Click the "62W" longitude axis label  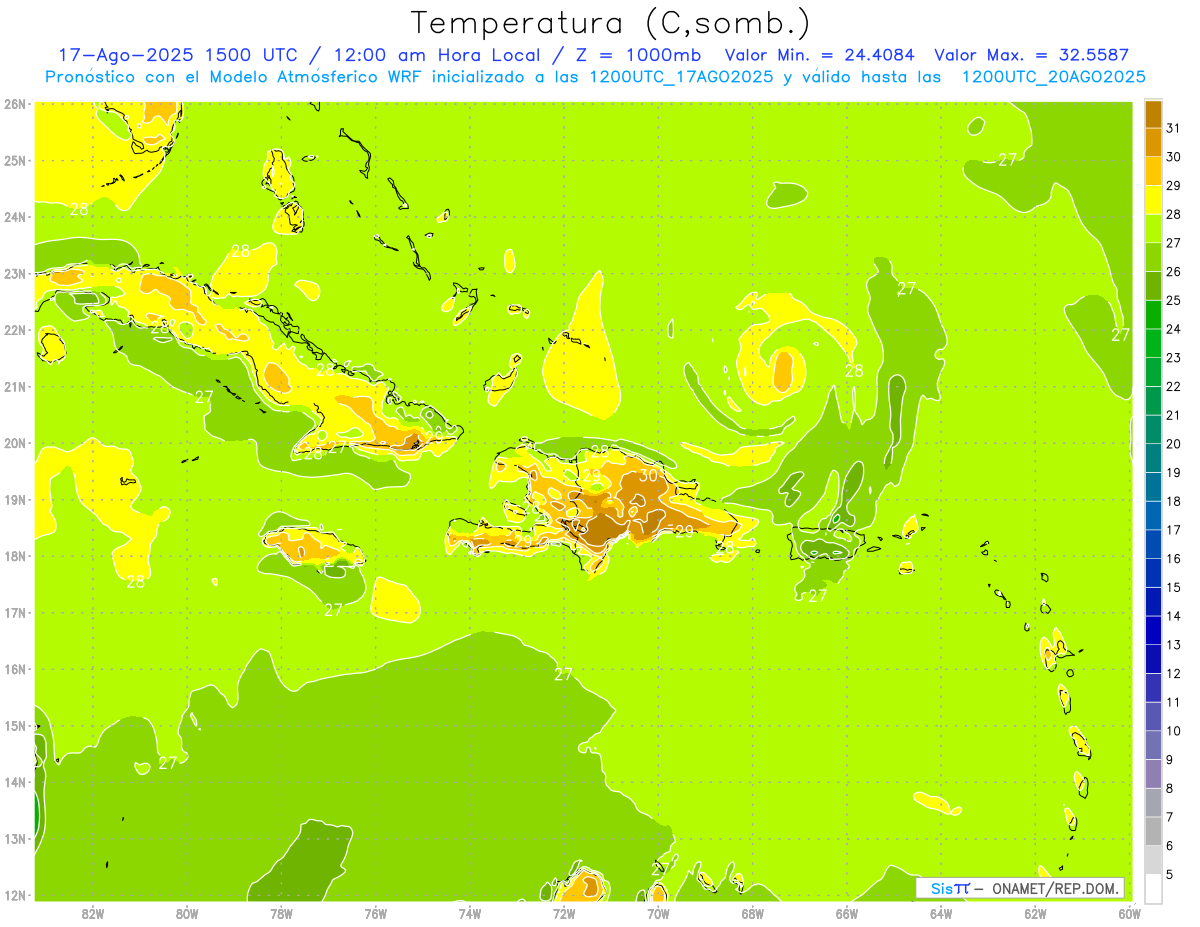1035,913
